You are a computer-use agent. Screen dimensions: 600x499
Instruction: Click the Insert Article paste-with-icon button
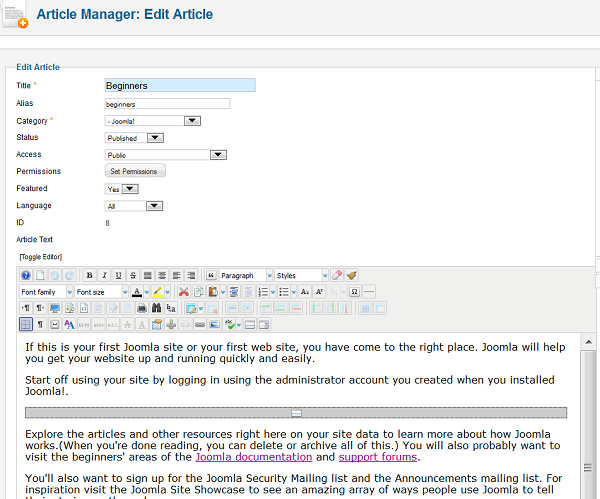point(157,325)
